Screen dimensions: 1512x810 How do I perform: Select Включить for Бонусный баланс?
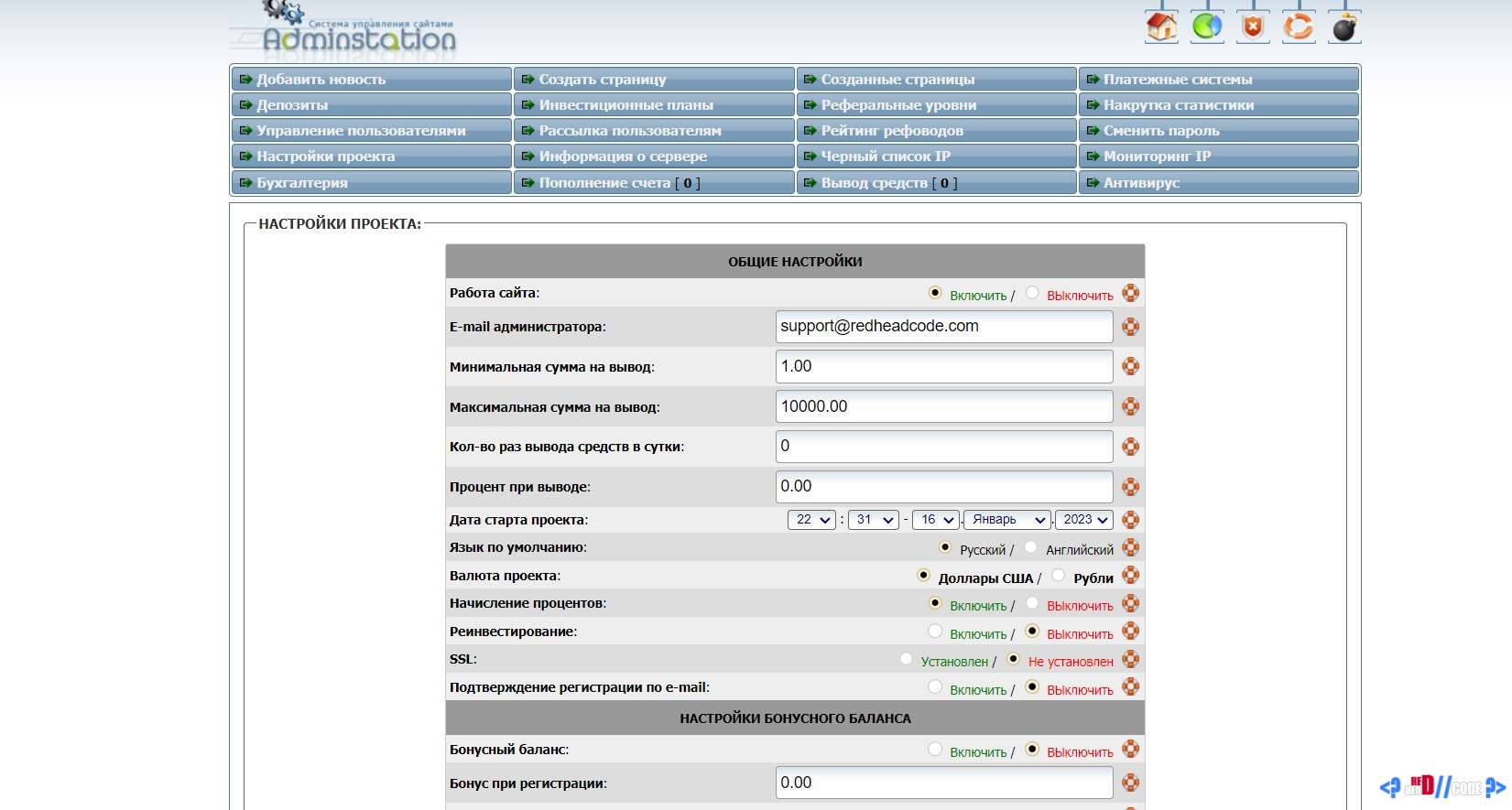935,749
